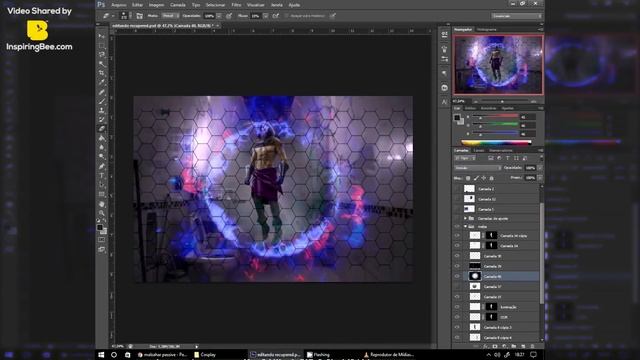This screenshot has height=360, width=640.
Task: Select the Hand tool
Action: (102, 204)
